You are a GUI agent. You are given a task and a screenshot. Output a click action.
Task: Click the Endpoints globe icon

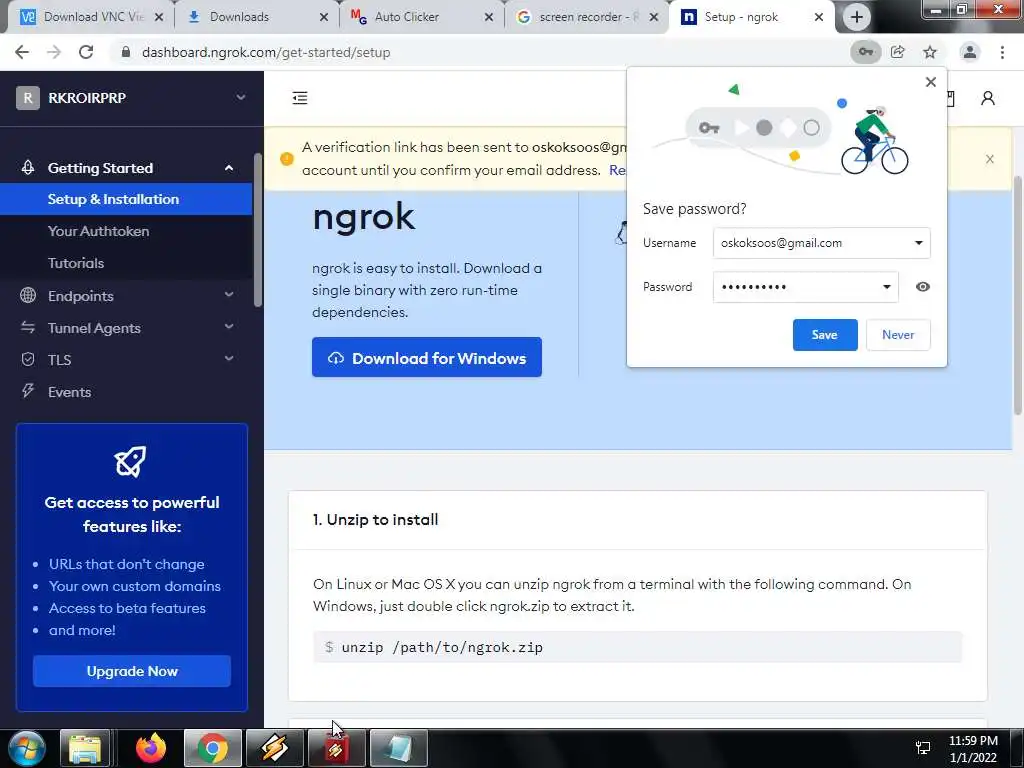point(28,295)
